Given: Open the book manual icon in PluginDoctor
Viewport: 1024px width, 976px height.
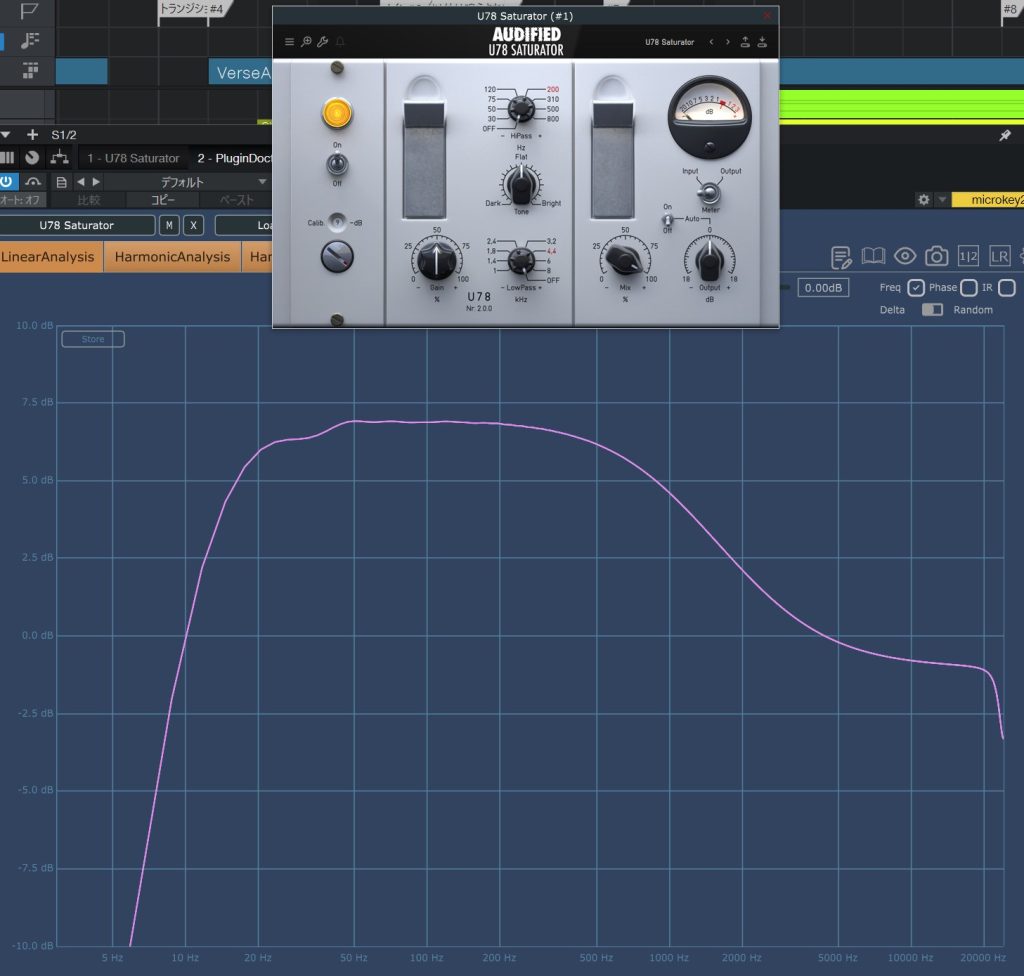Looking at the screenshot, I should click(x=873, y=257).
